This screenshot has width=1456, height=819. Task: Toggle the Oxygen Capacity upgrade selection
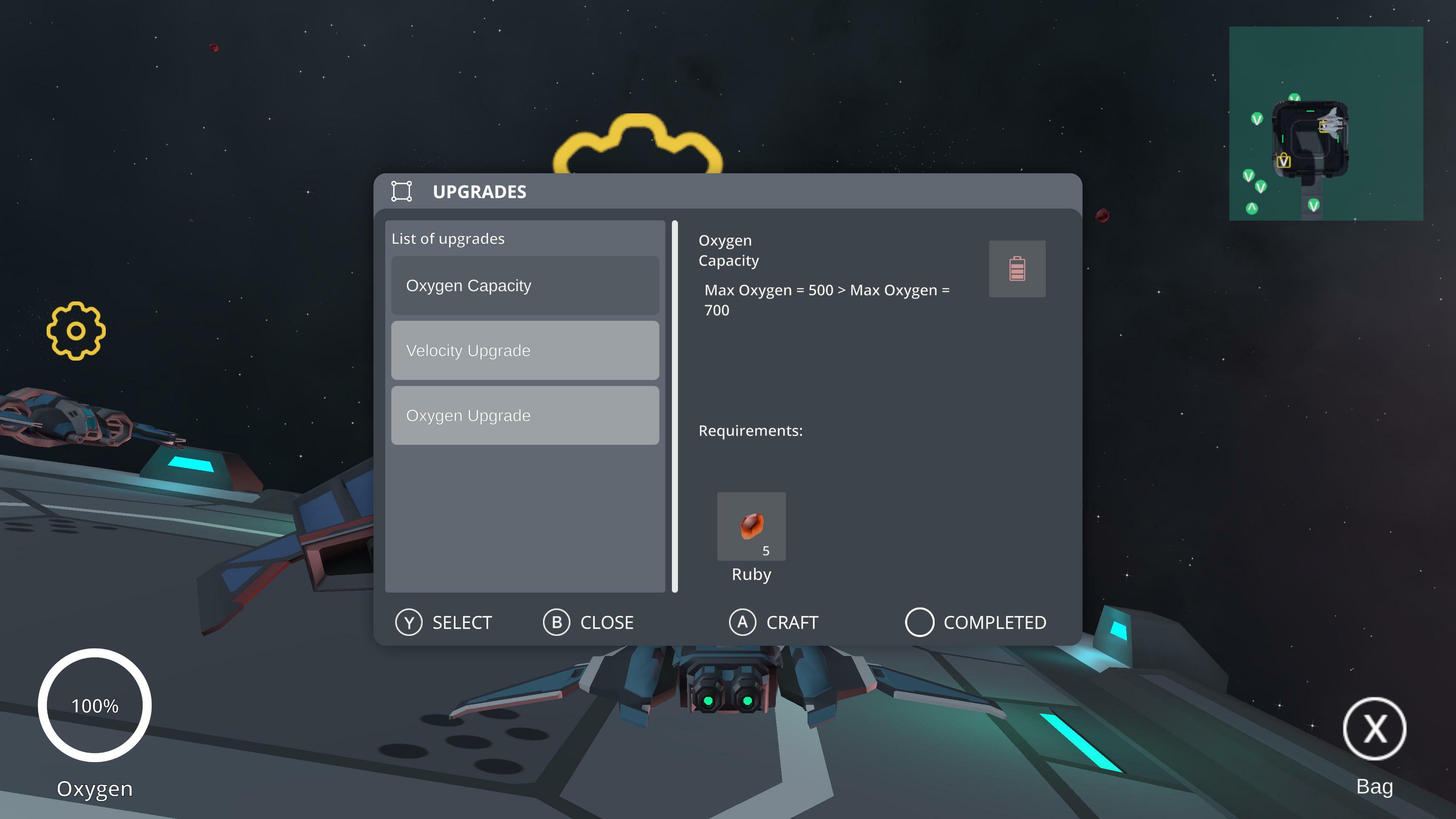pos(525,285)
